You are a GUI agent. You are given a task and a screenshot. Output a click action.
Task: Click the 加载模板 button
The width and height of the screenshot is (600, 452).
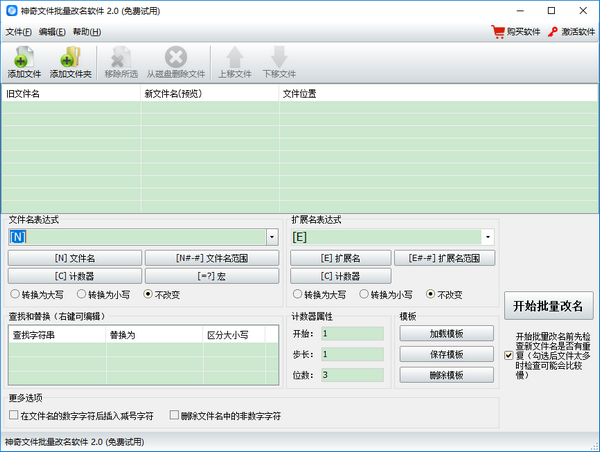432,333
